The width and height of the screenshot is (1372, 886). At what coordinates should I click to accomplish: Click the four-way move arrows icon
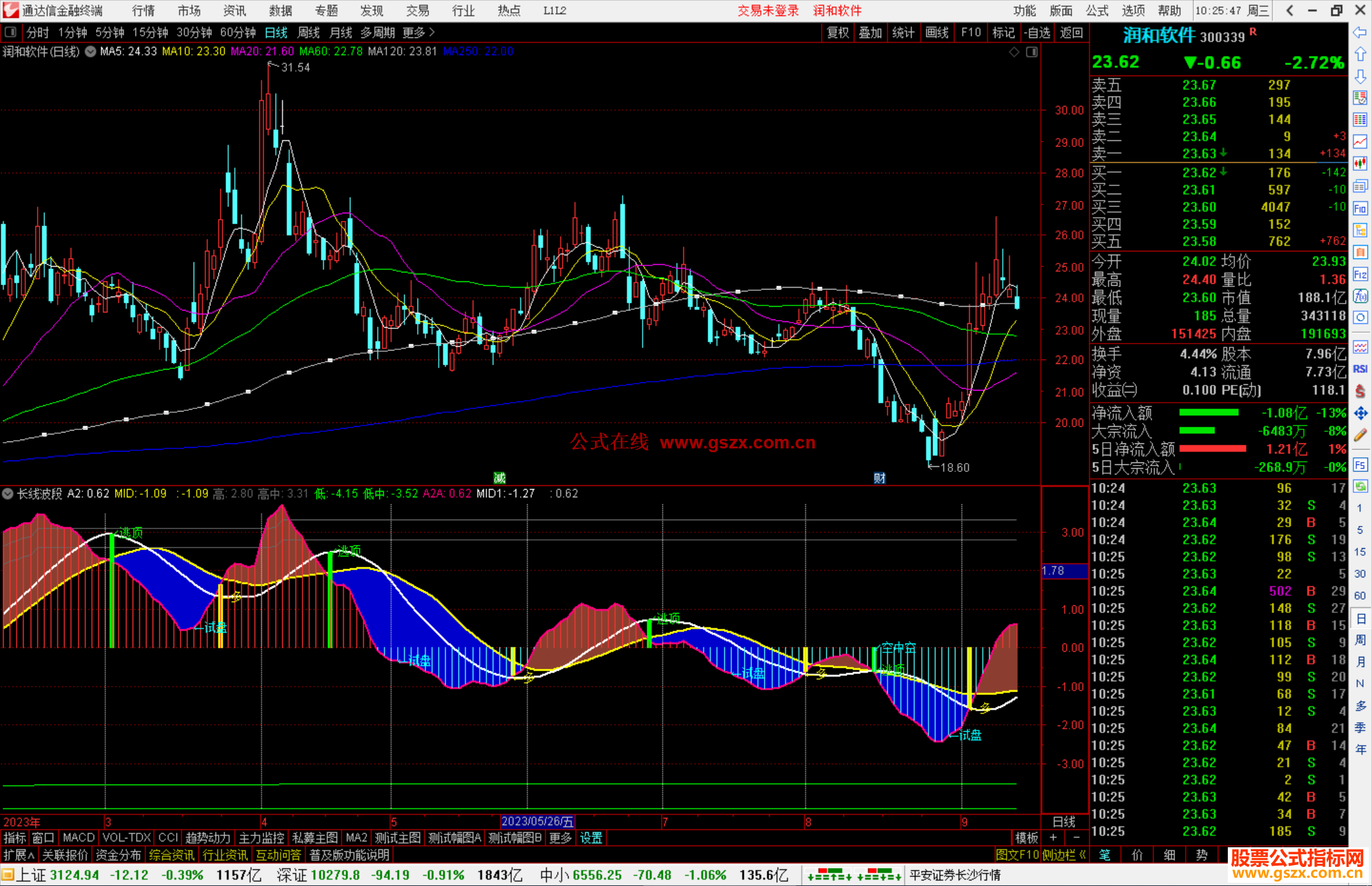tap(1360, 413)
